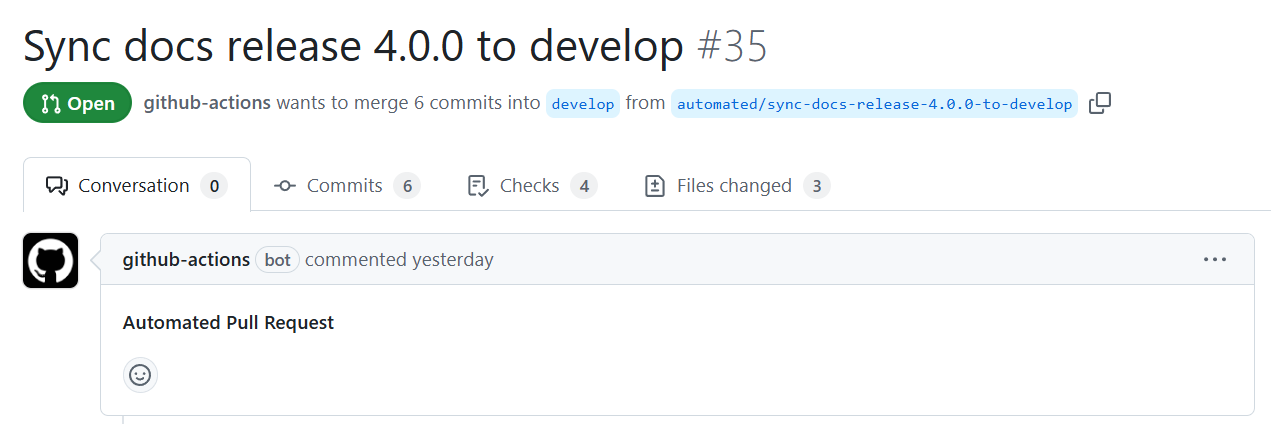
Task: Open the Checks tab
Action: (532, 186)
